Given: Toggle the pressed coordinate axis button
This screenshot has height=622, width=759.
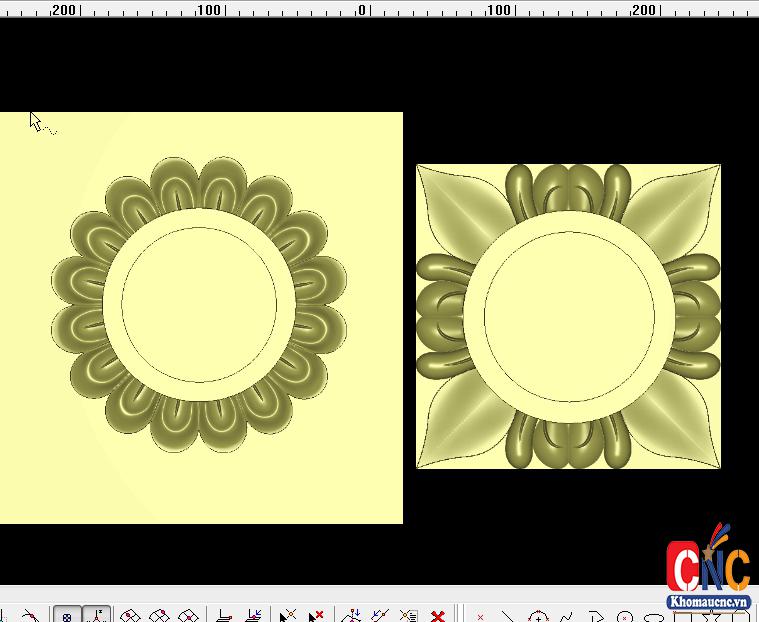Looking at the screenshot, I should (96, 615).
